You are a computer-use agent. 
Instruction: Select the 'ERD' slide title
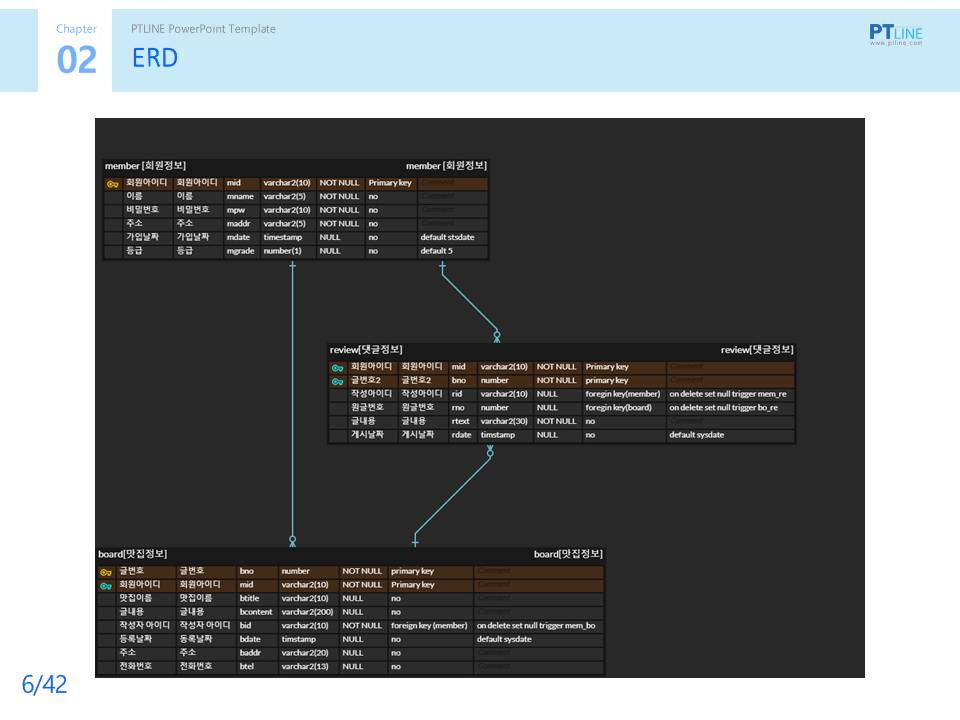tap(155, 58)
